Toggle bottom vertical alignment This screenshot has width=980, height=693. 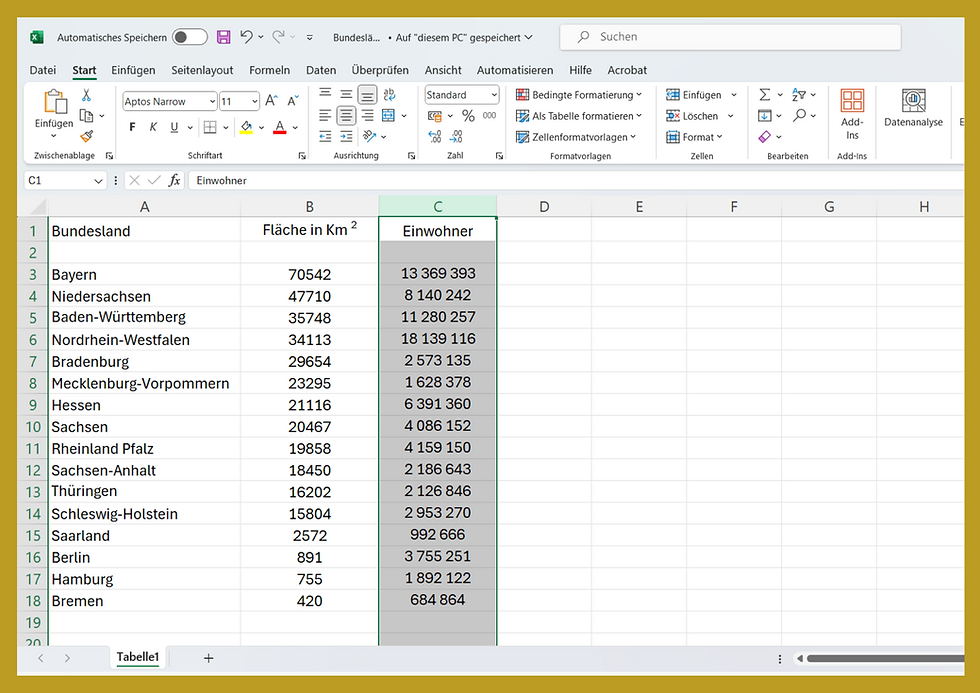pyautogui.click(x=368, y=94)
